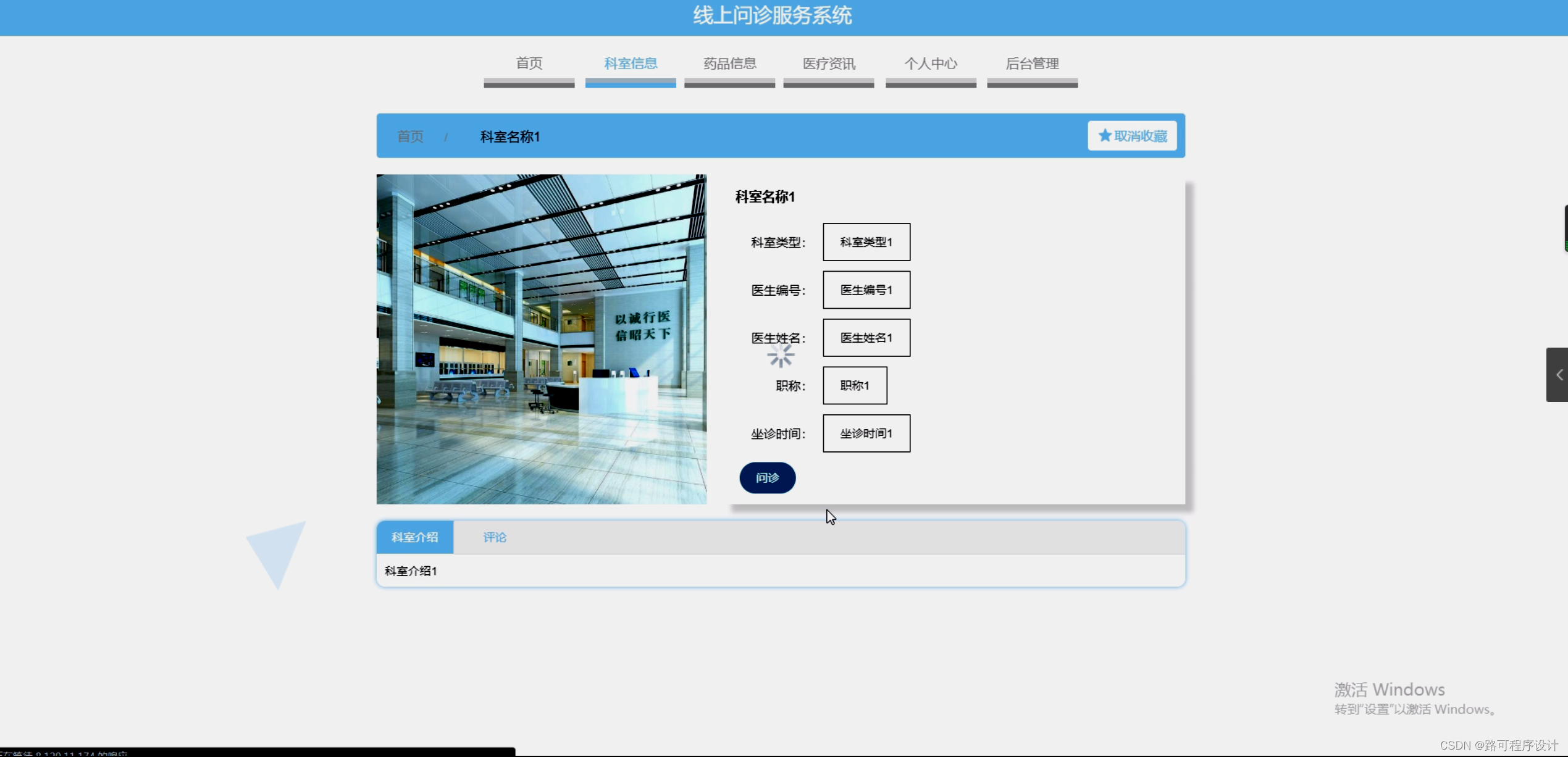Expand the 评论 comments section
Screen dimensions: 1568x757
click(x=494, y=537)
